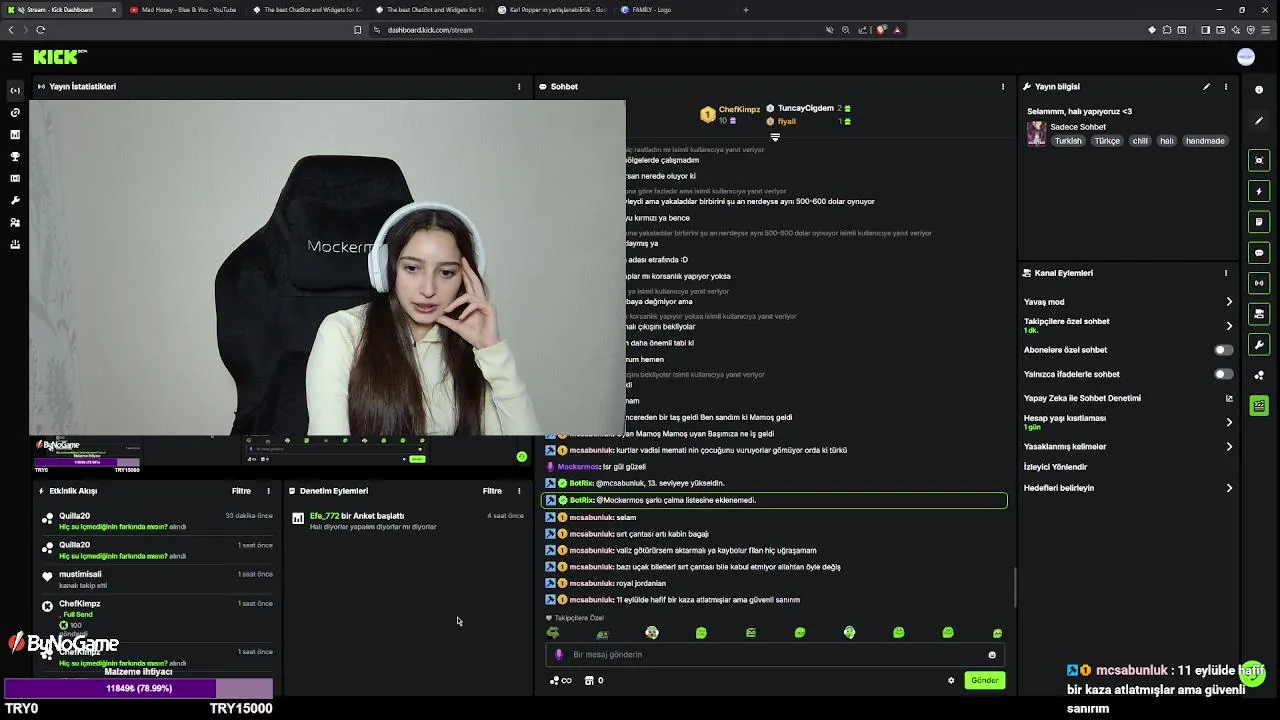Open Yapay Zeka ile Sohbet Denetimi chart icon

click(x=1229, y=398)
